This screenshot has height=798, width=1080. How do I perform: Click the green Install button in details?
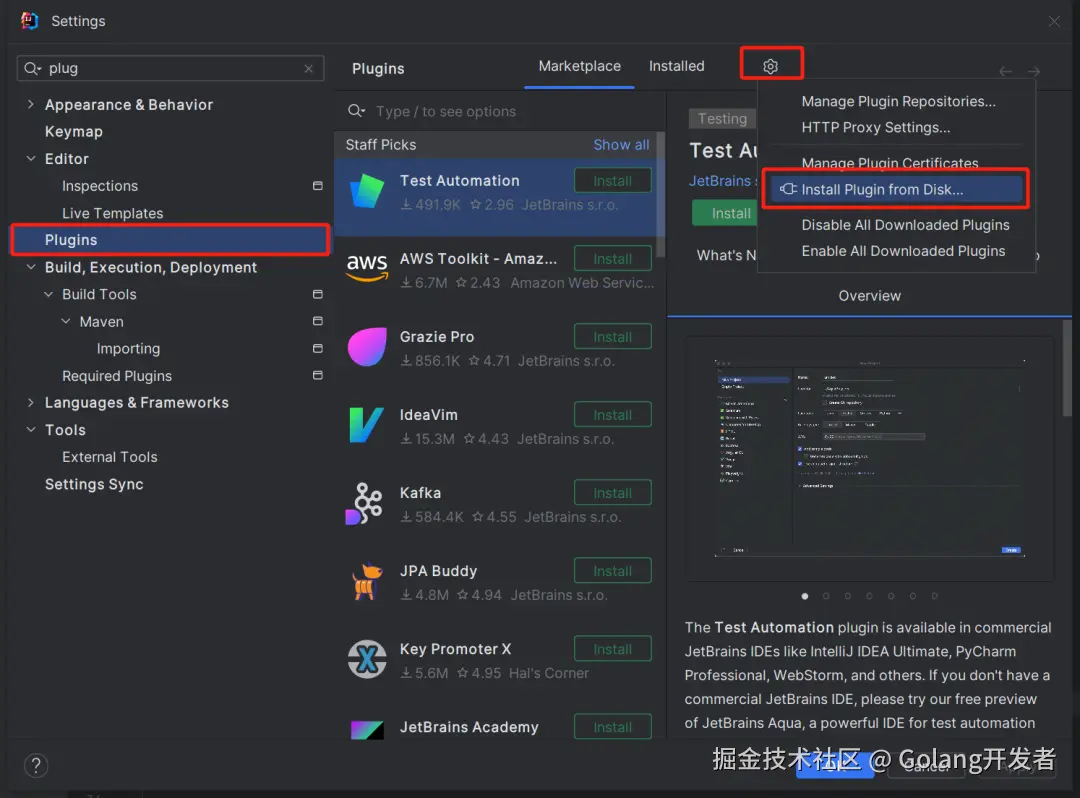click(x=725, y=213)
